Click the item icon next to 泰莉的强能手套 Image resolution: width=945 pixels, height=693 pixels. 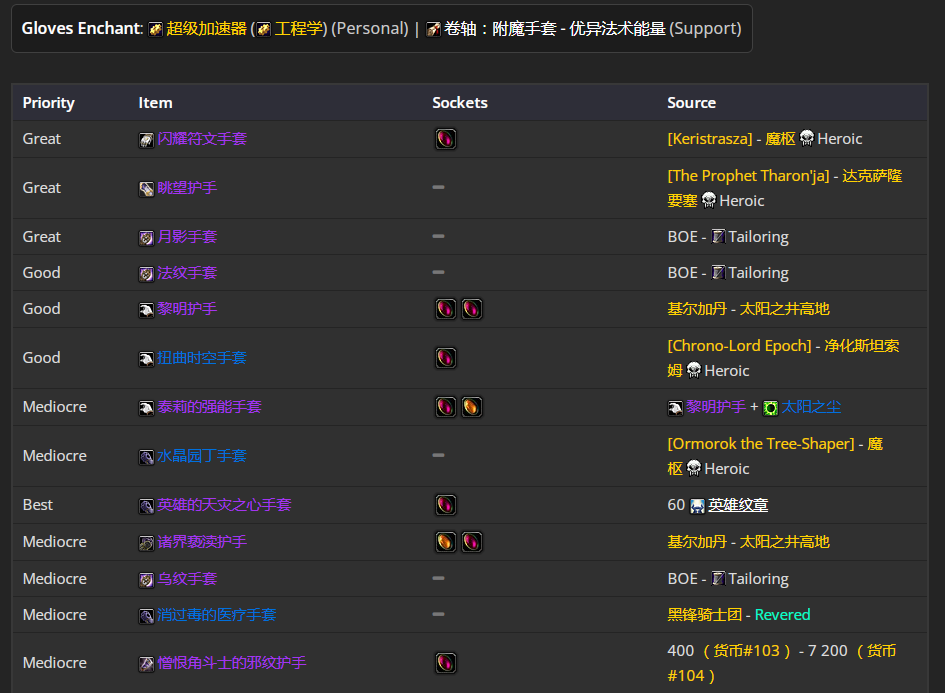pyautogui.click(x=146, y=408)
